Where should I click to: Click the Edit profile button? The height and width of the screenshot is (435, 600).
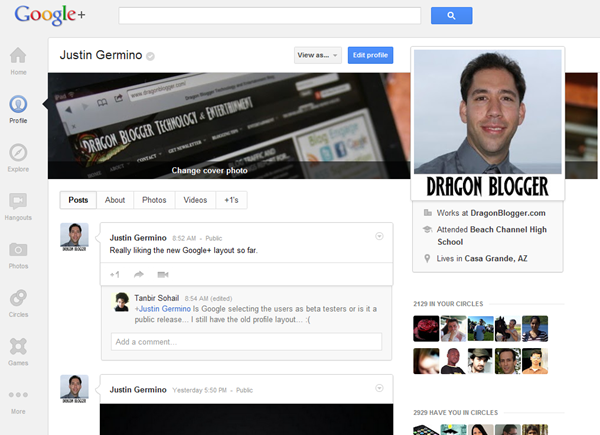(370, 55)
